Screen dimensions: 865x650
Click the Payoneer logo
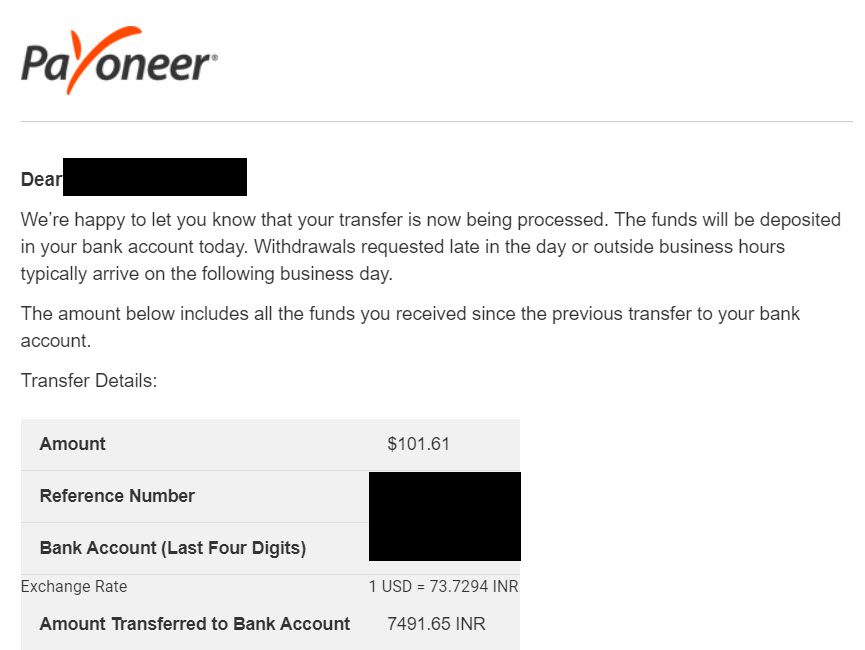119,60
